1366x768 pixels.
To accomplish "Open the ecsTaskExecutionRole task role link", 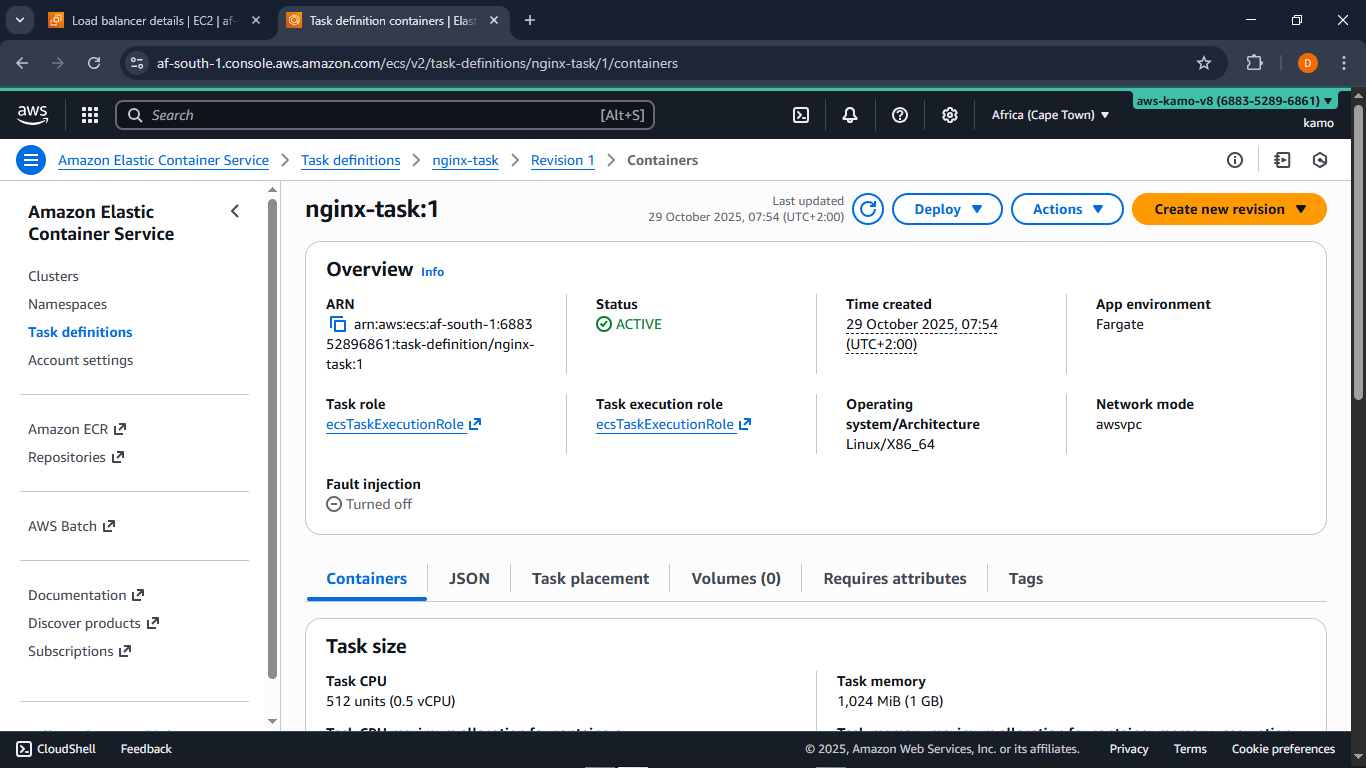I will [396, 424].
